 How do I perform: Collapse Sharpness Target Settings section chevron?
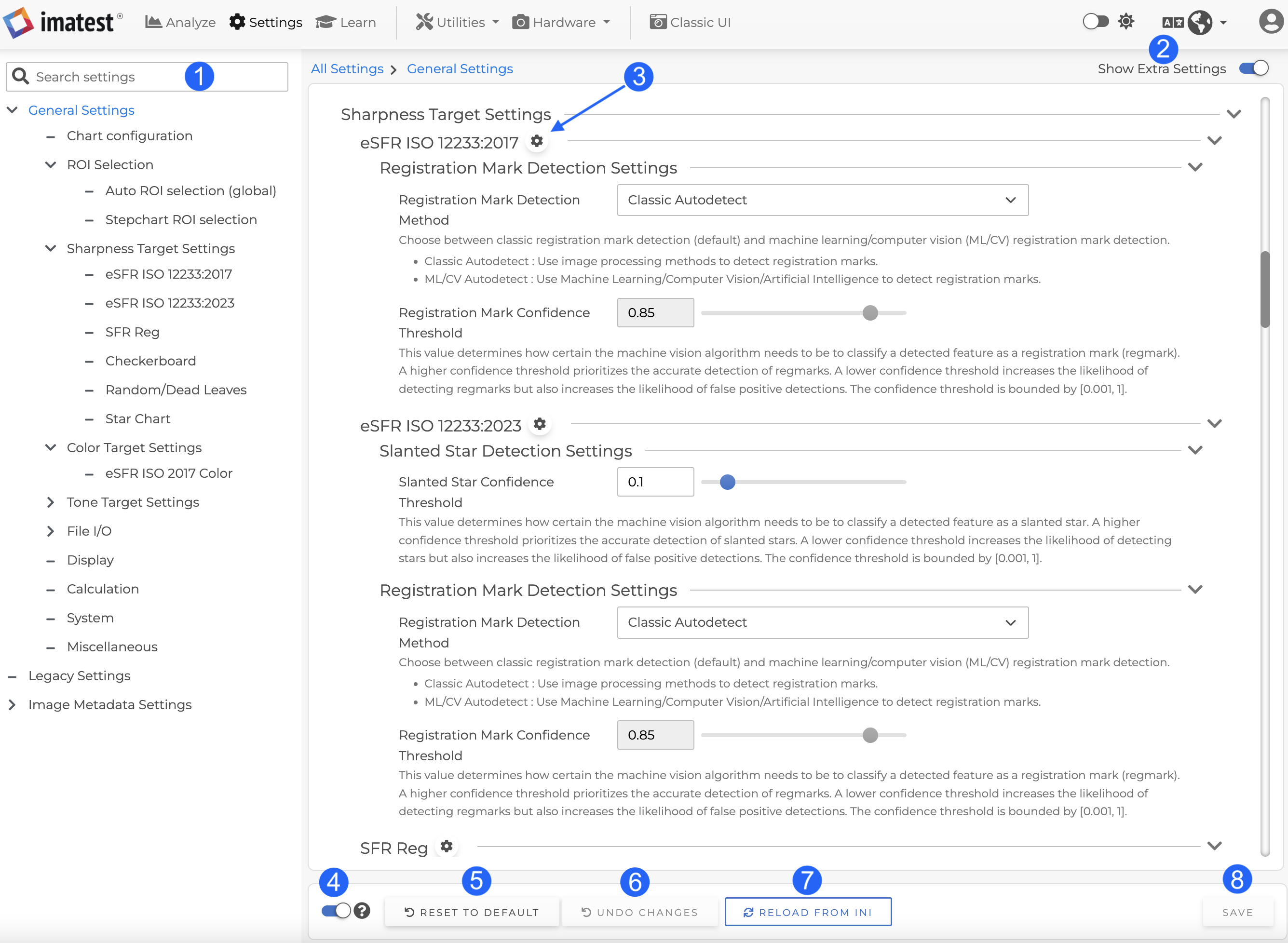pos(1234,114)
